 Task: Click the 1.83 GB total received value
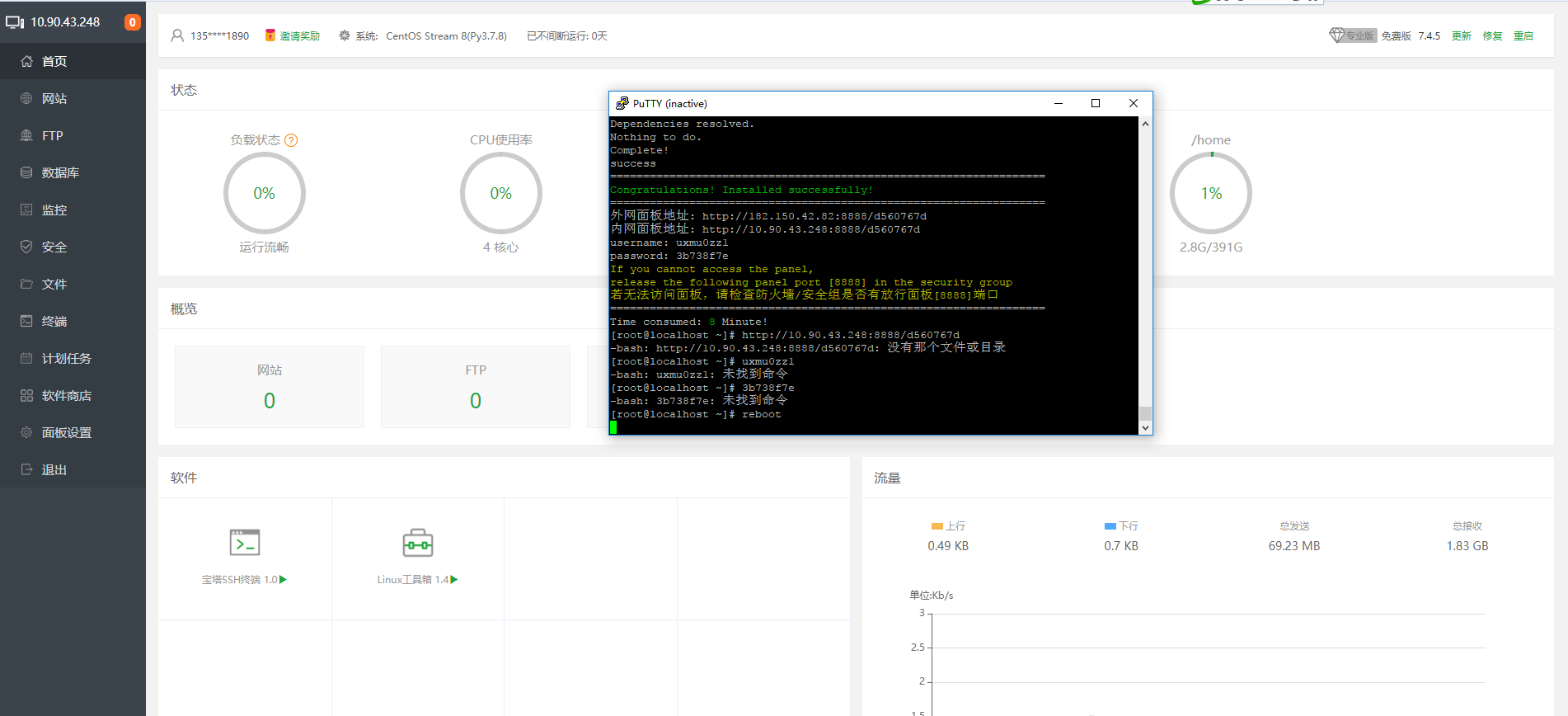1467,546
